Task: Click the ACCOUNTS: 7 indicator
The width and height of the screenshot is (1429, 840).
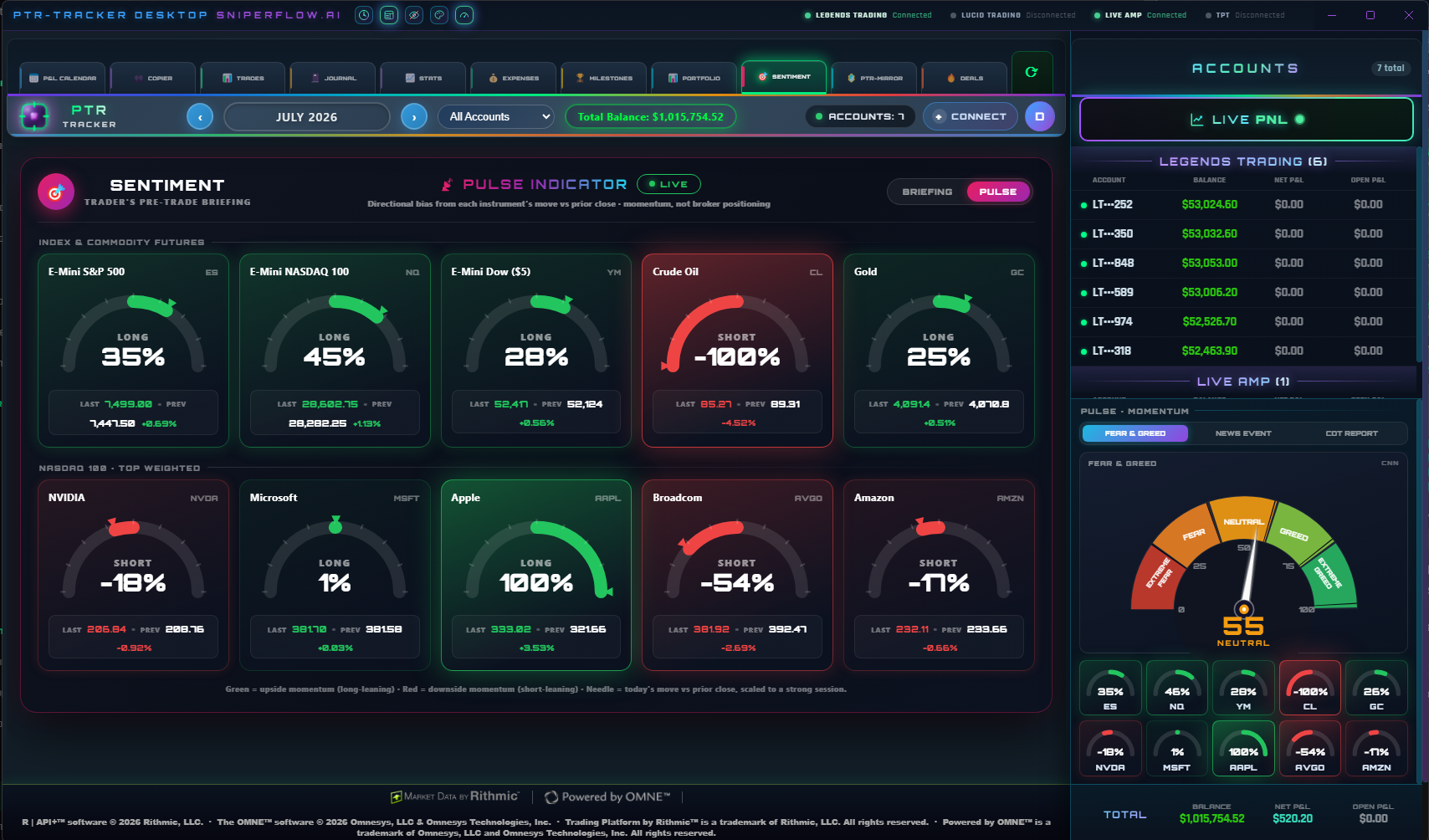Action: tap(860, 117)
